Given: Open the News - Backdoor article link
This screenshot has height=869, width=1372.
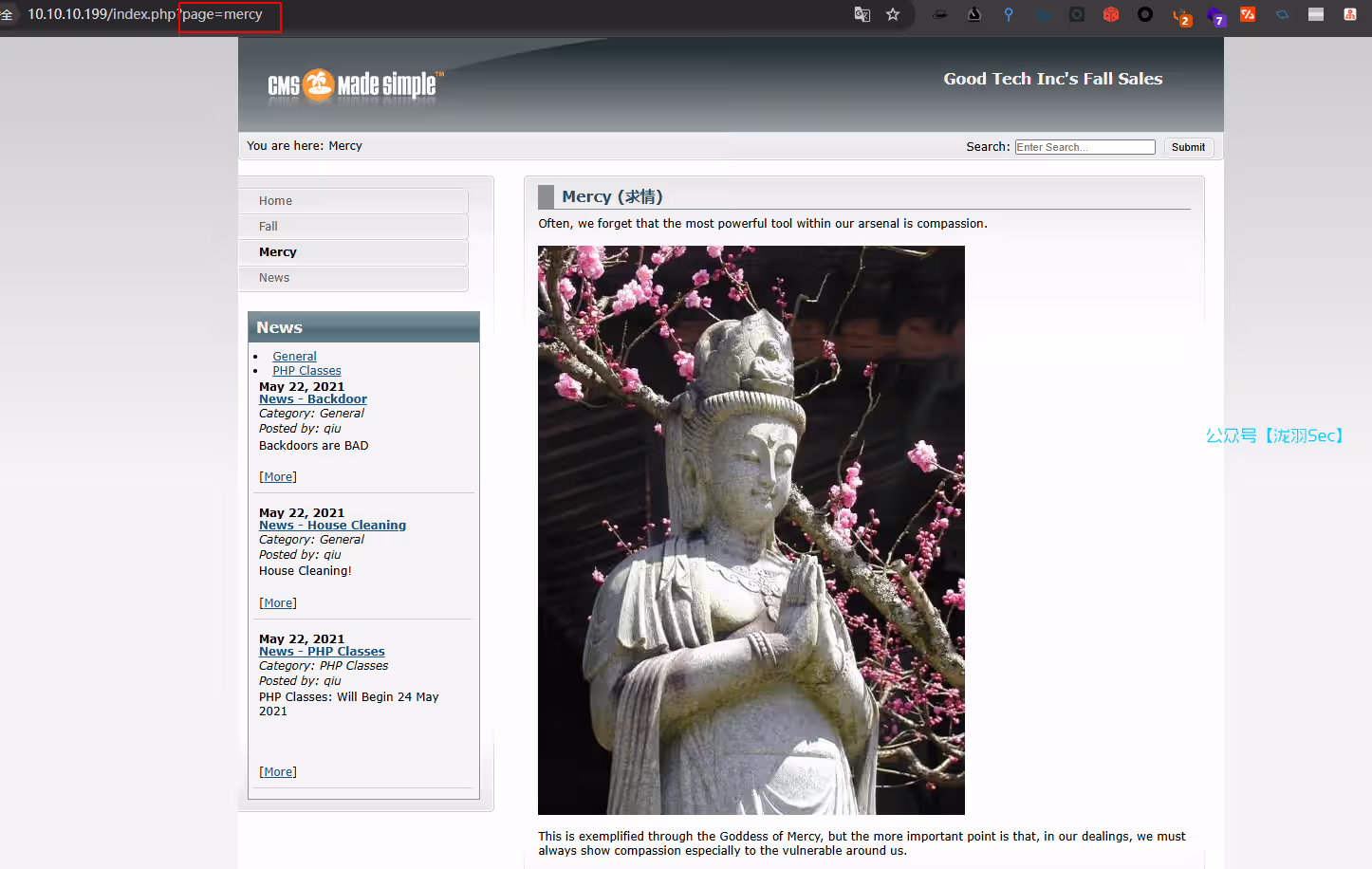Looking at the screenshot, I should click(x=313, y=399).
